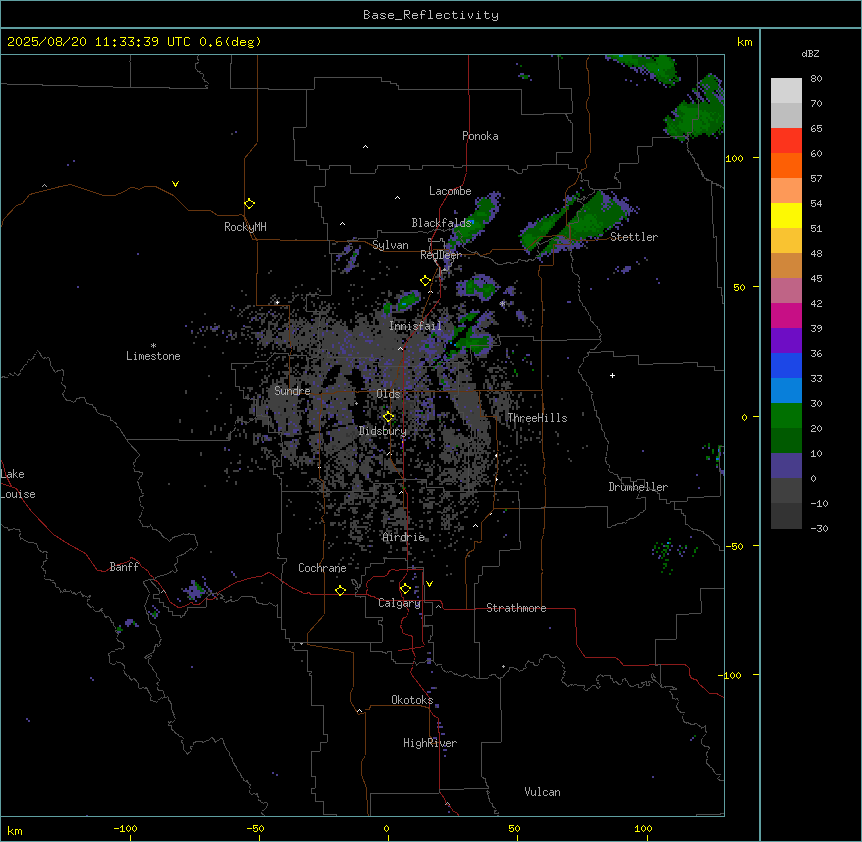Click the Lake Louise label

(x=18, y=484)
